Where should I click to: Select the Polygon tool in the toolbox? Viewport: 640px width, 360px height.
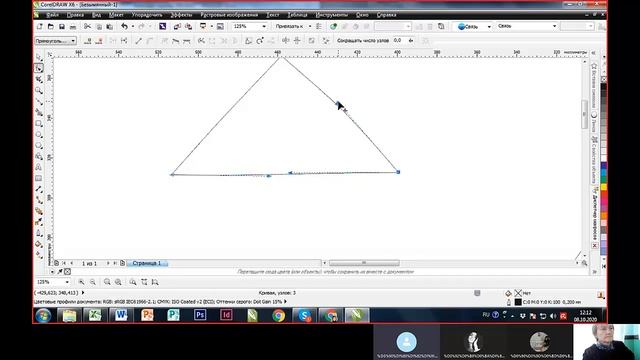[39, 145]
